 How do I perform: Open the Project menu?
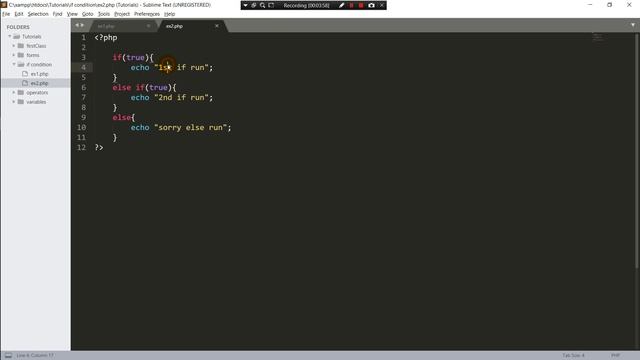coord(122,14)
